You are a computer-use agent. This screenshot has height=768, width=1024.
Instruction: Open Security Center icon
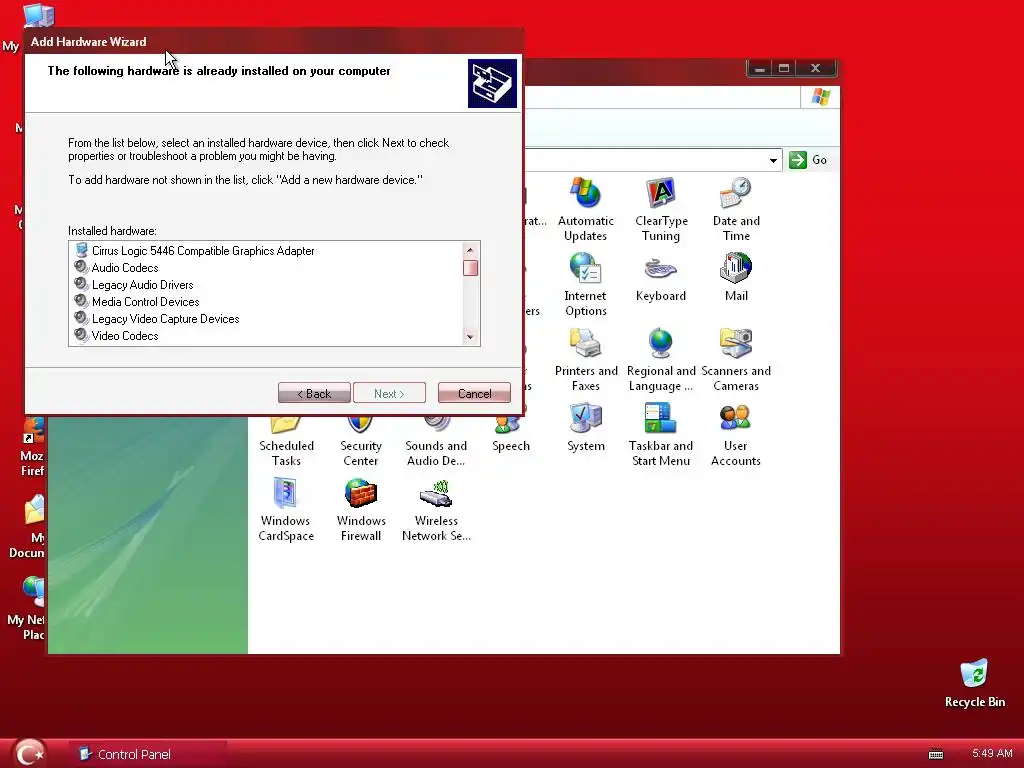coord(360,441)
